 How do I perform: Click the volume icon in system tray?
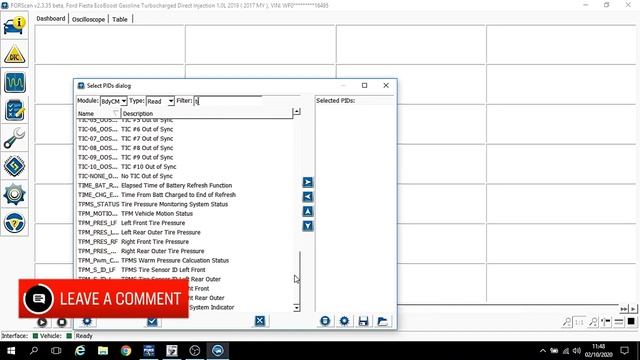(577, 351)
